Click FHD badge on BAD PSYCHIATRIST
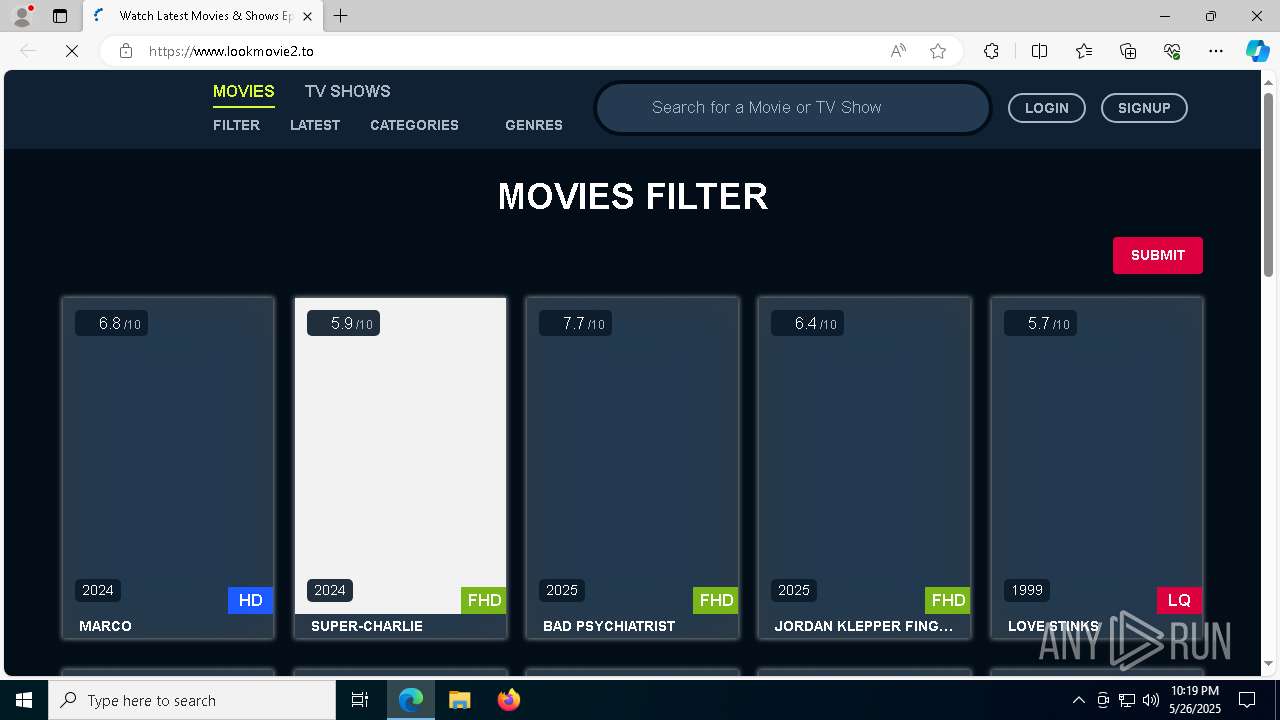 coord(716,600)
